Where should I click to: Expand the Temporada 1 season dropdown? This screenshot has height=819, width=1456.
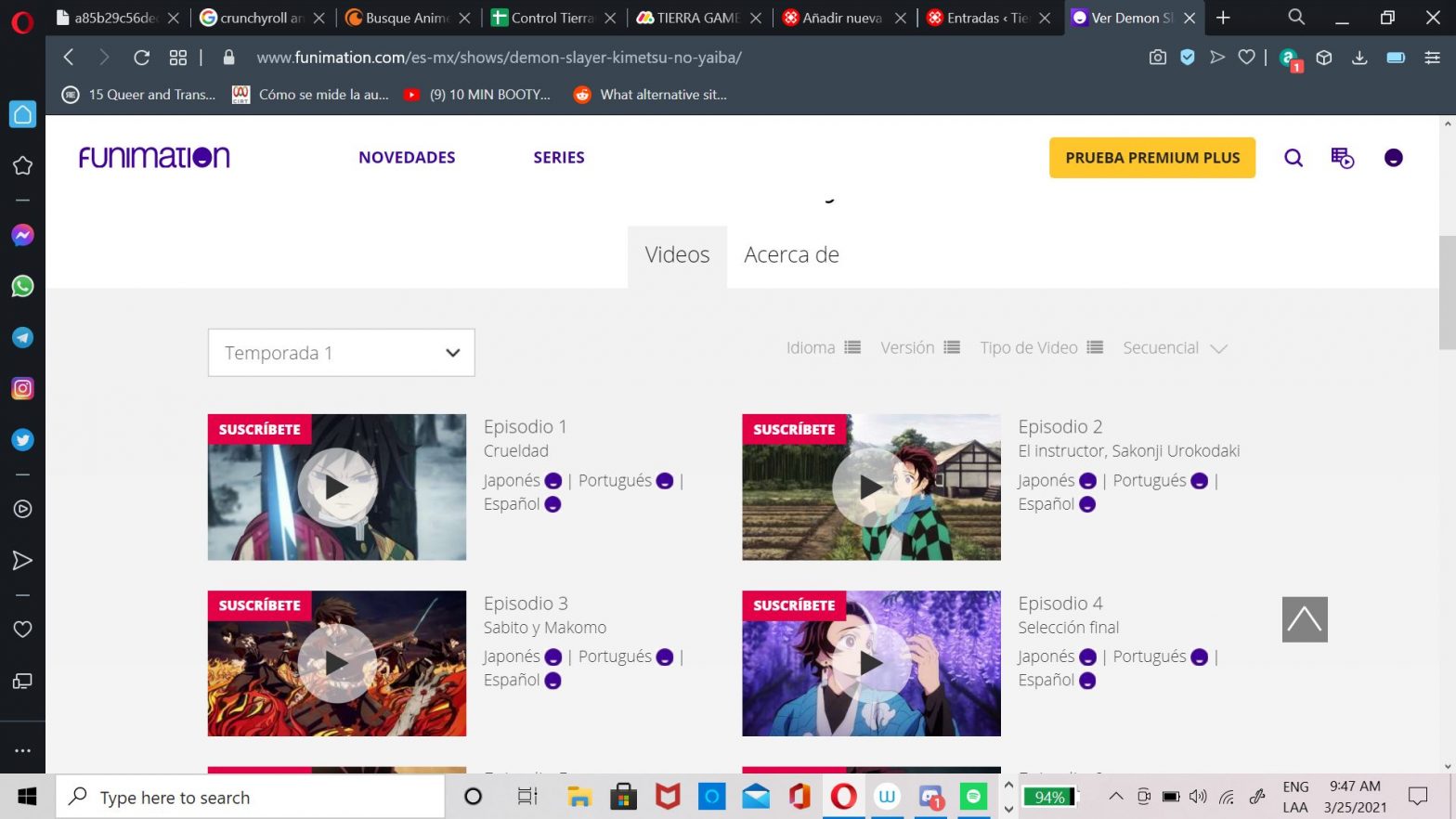(341, 353)
